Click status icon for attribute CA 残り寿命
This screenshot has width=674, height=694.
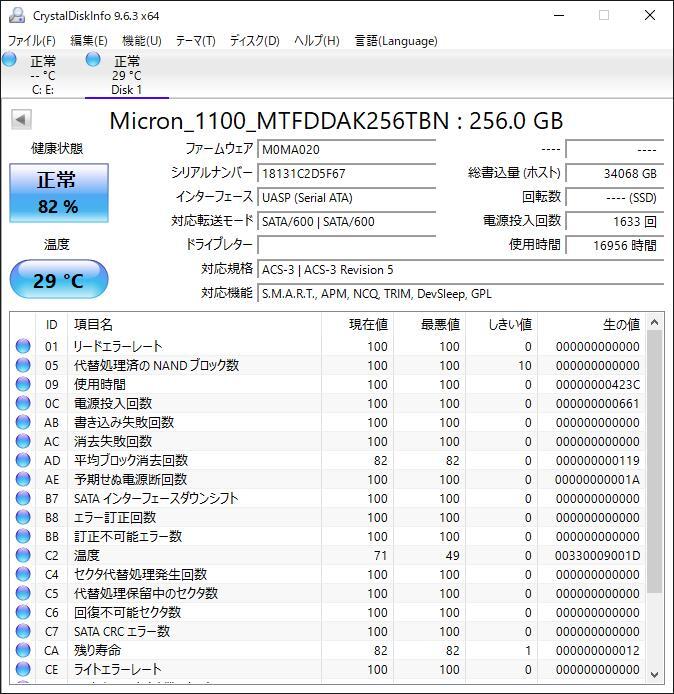pyautogui.click(x=23, y=650)
